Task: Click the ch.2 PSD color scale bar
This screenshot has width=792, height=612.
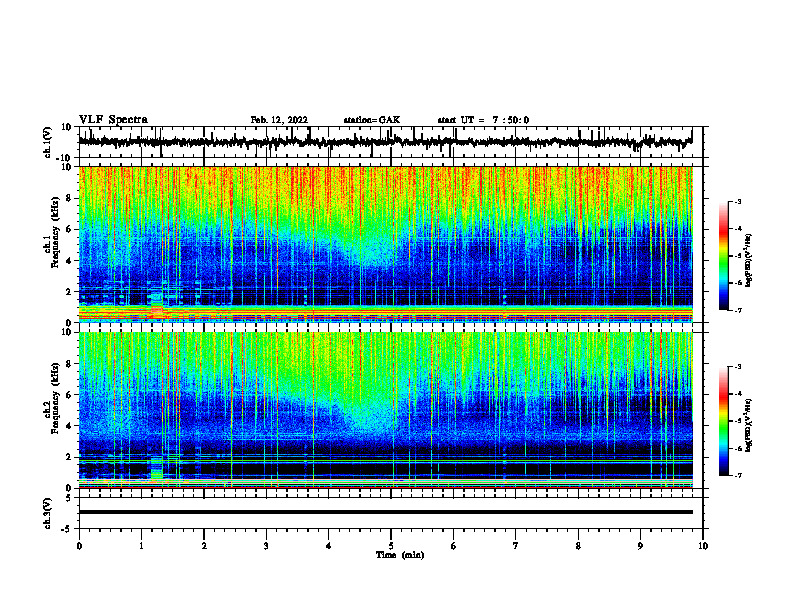Action: (724, 421)
